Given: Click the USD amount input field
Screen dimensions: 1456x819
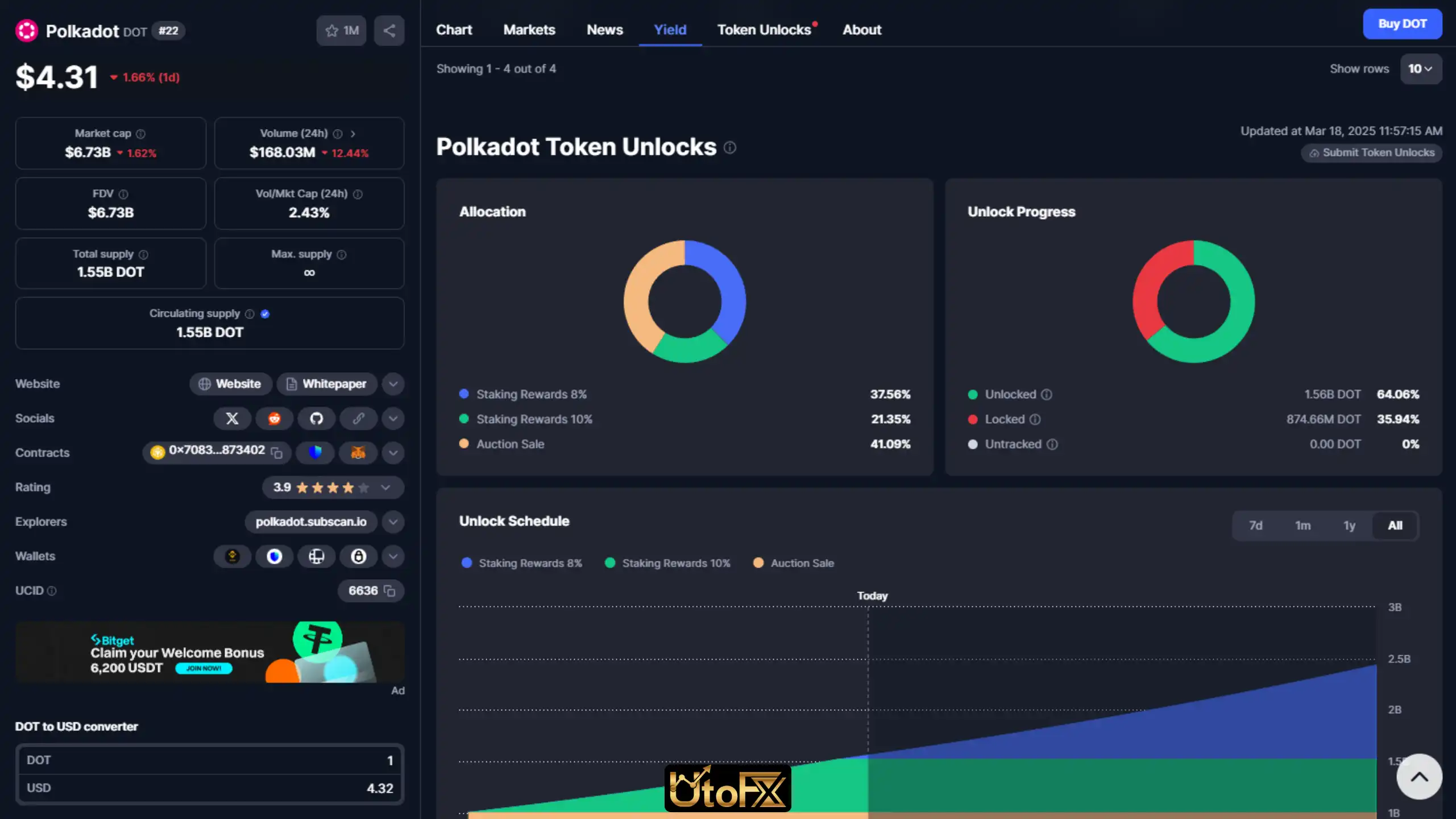Looking at the screenshot, I should pos(210,788).
